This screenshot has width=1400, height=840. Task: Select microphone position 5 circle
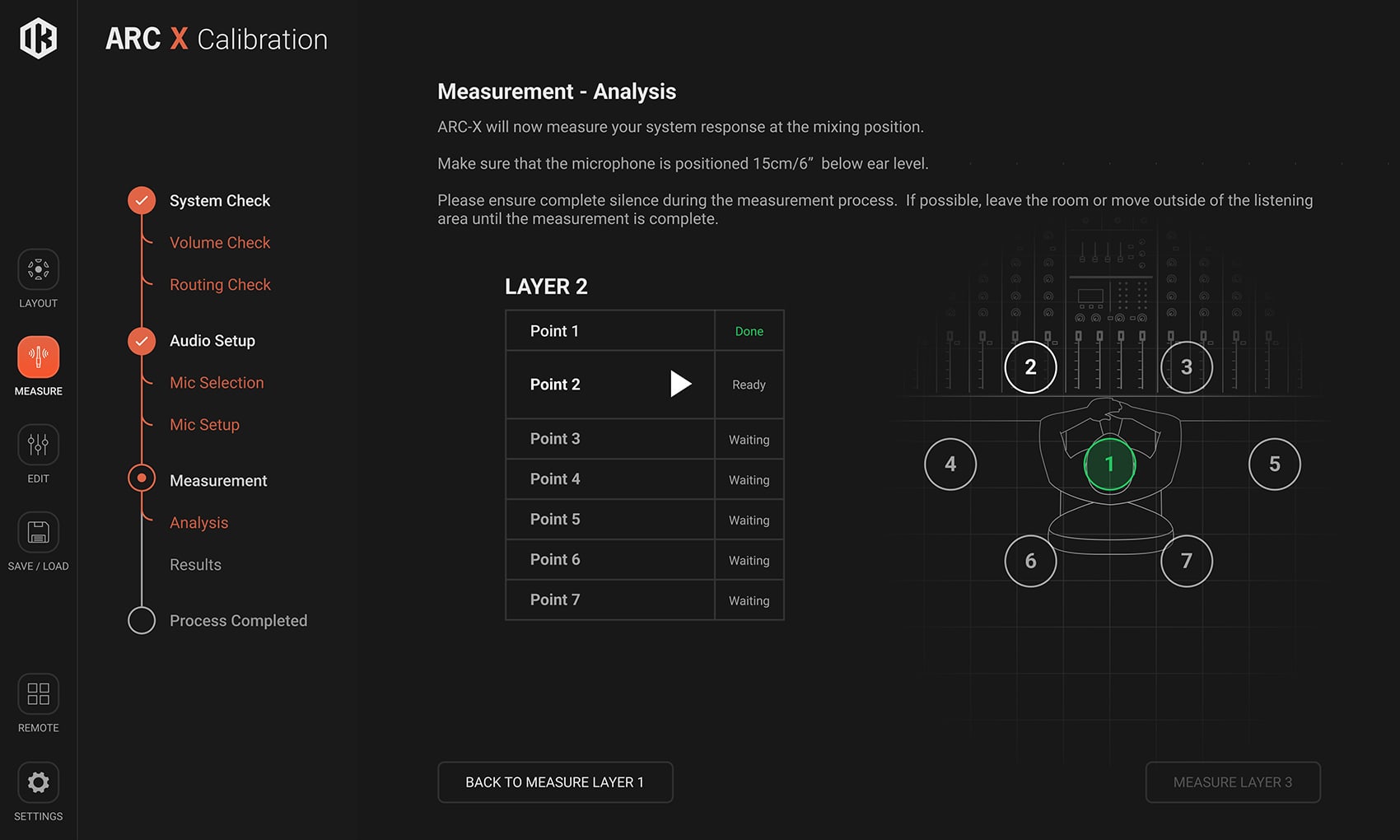(1274, 464)
